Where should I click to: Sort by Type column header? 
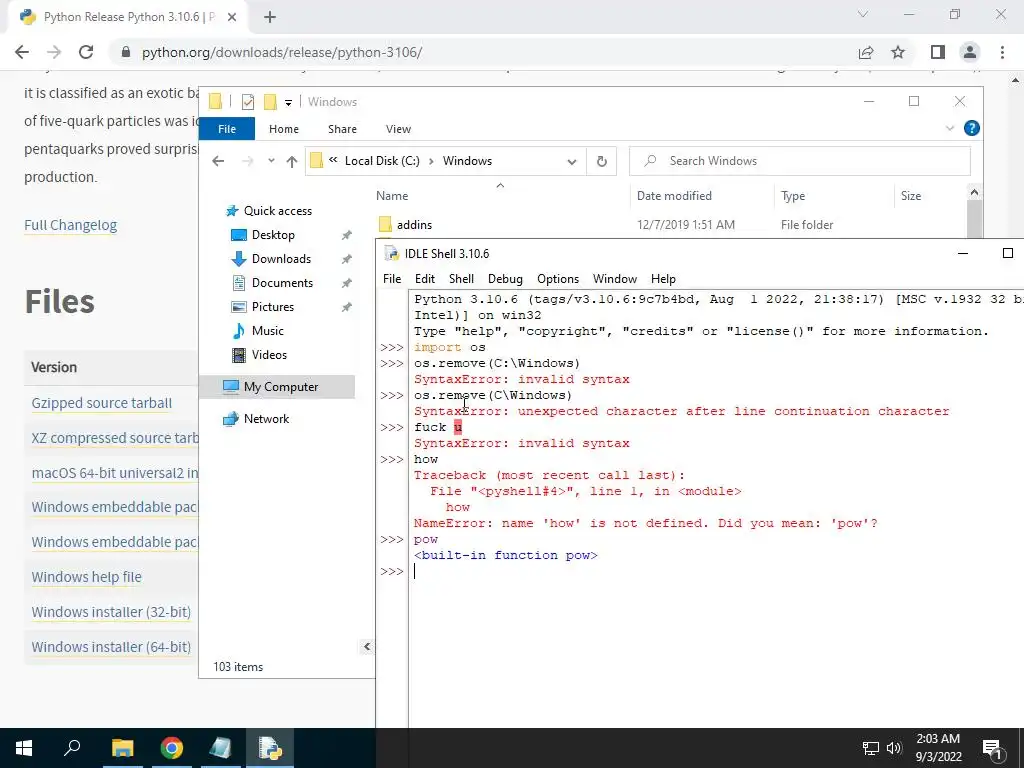[x=793, y=196]
